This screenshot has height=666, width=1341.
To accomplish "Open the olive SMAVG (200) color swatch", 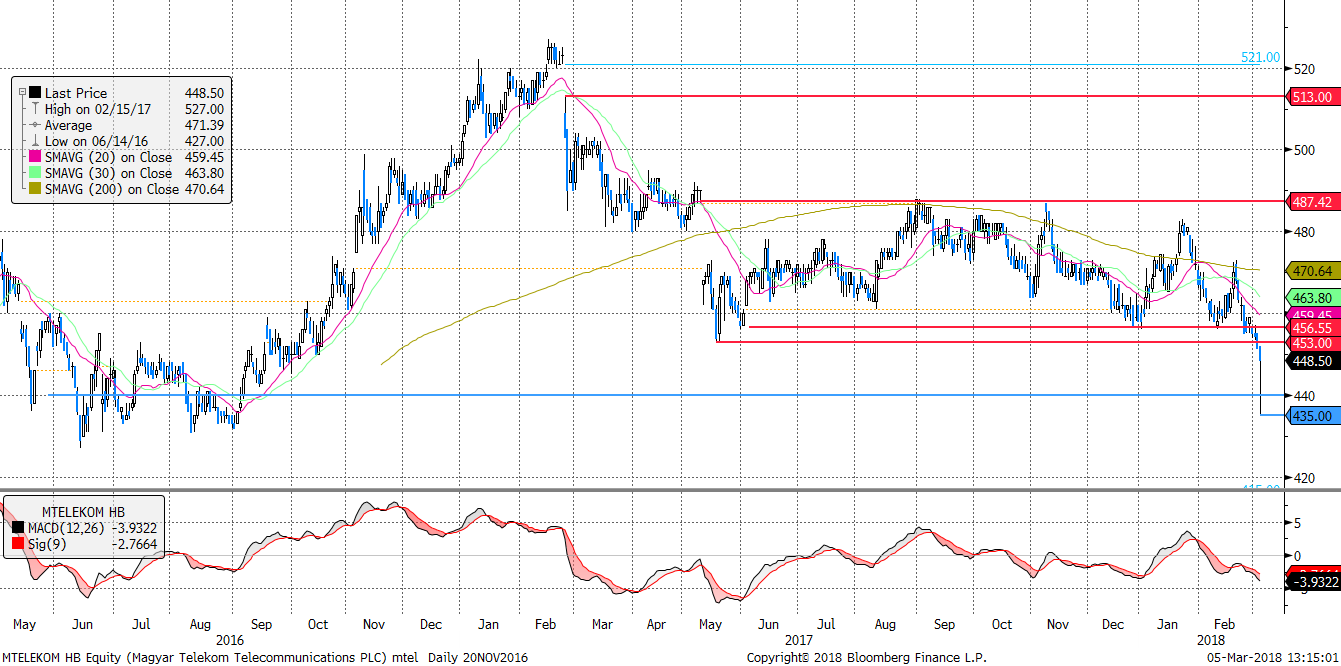I will point(35,189).
